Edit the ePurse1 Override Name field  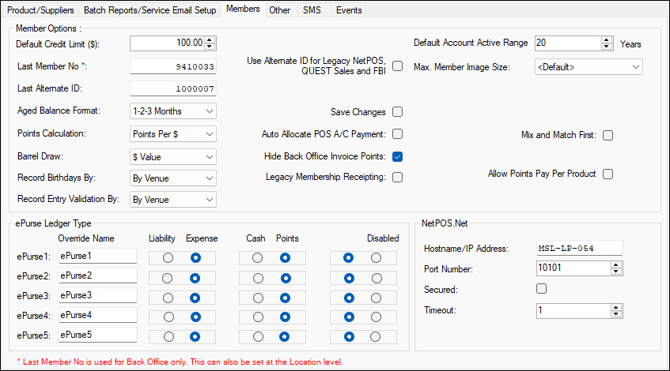tap(98, 256)
